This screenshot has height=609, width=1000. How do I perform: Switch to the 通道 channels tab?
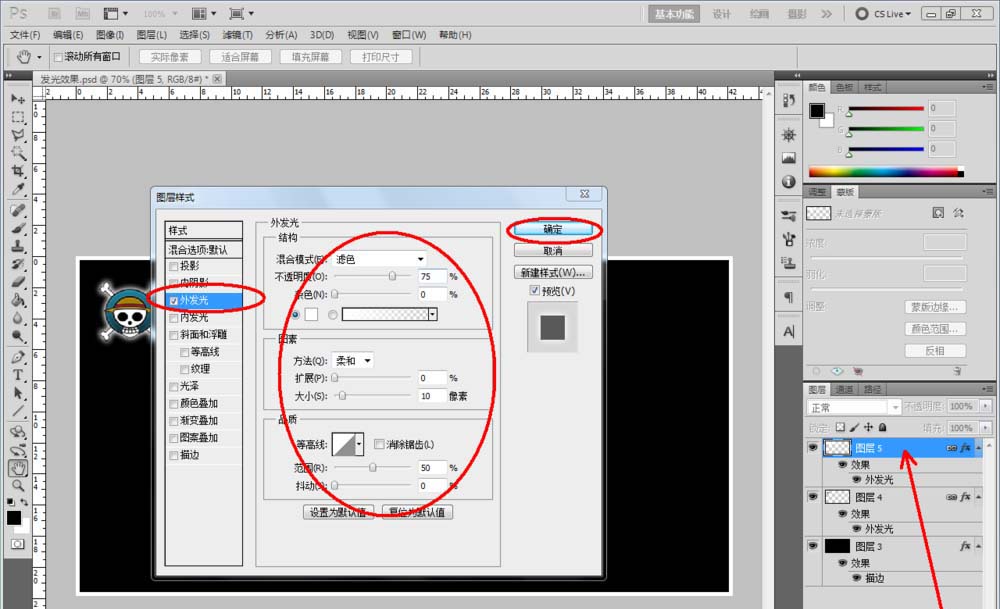tap(844, 389)
